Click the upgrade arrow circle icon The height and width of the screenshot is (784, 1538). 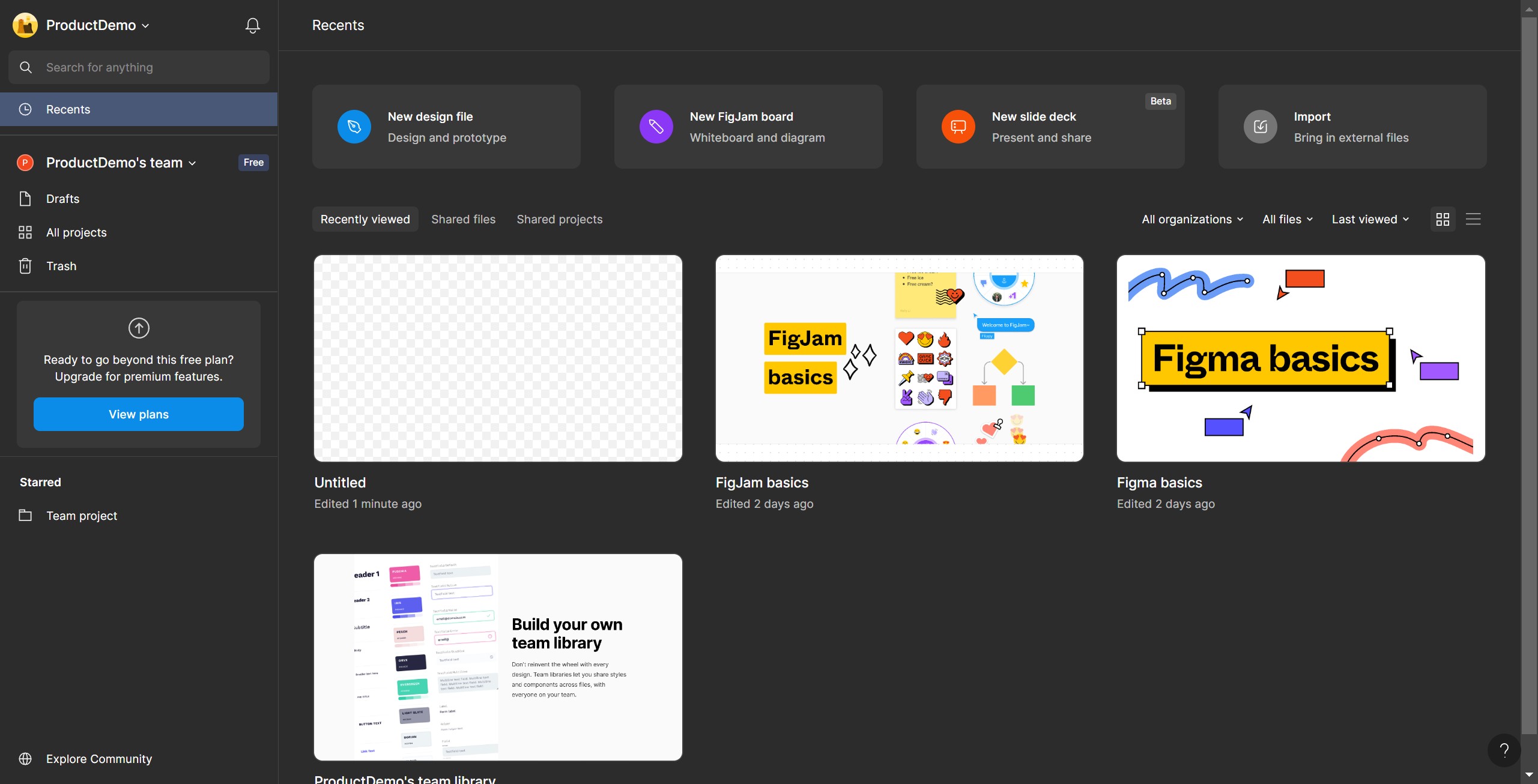pos(139,328)
